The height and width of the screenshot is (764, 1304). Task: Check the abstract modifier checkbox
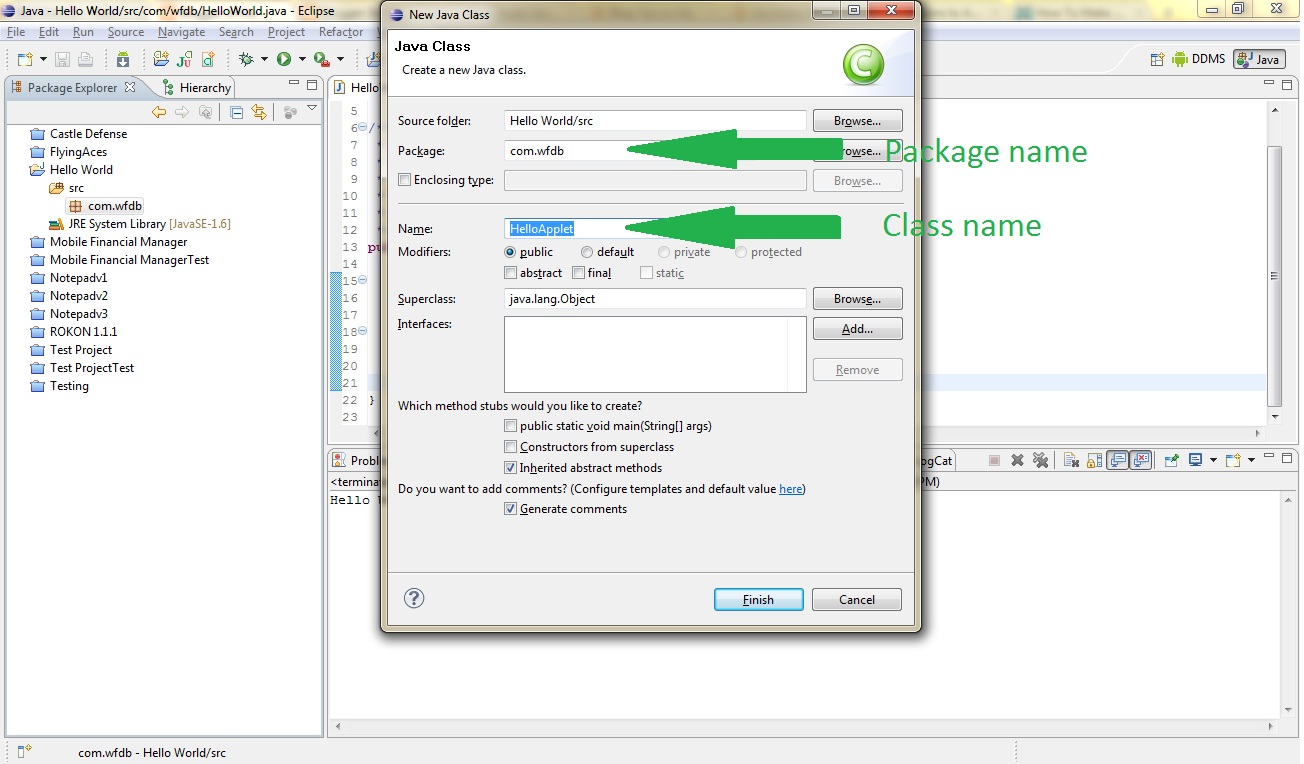coord(511,273)
